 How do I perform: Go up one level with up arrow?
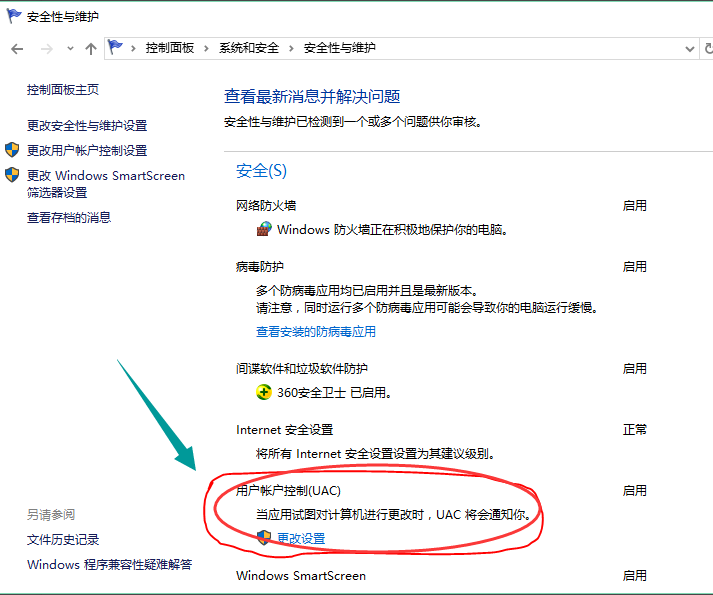91,48
